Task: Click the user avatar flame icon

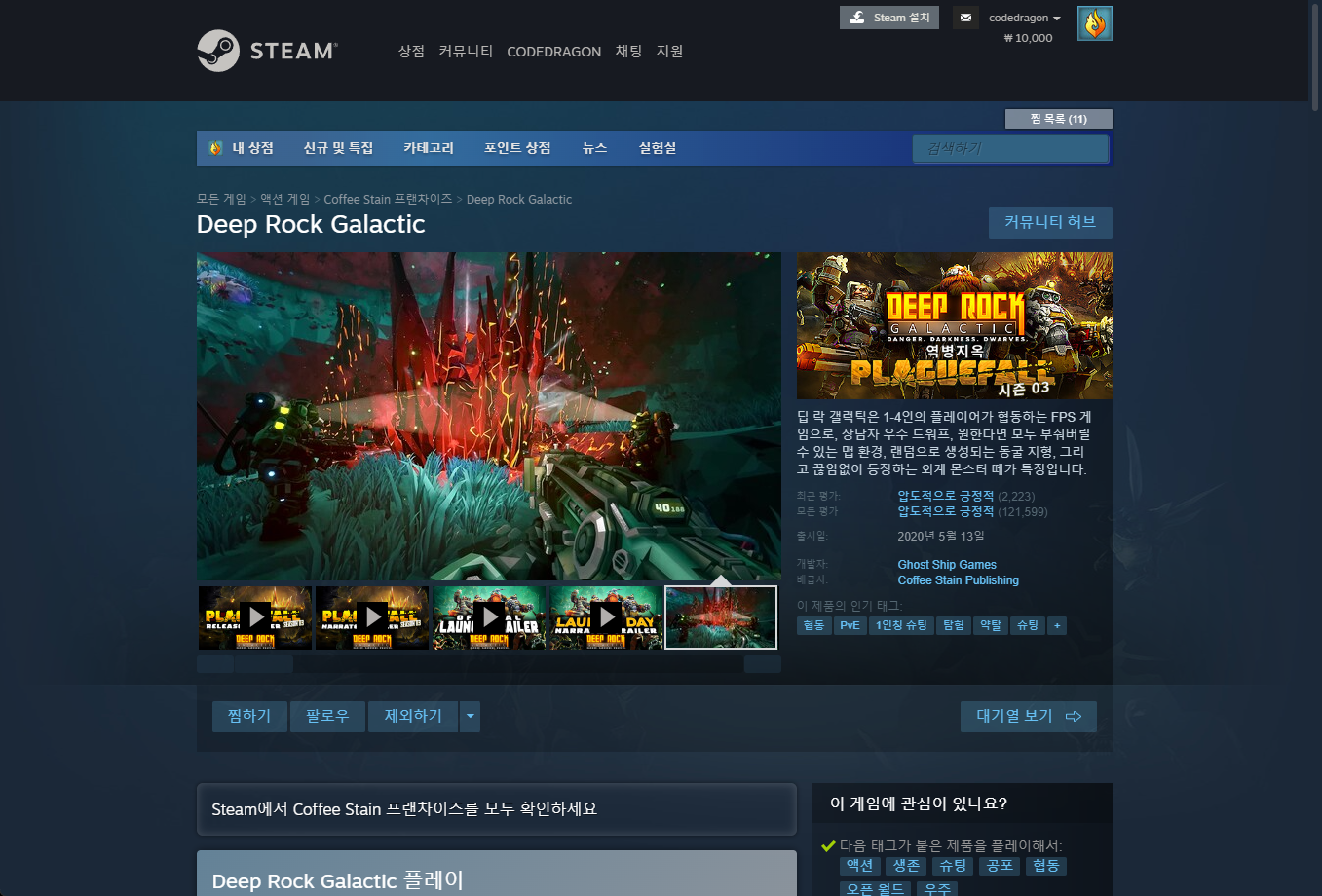Action: [x=1095, y=23]
